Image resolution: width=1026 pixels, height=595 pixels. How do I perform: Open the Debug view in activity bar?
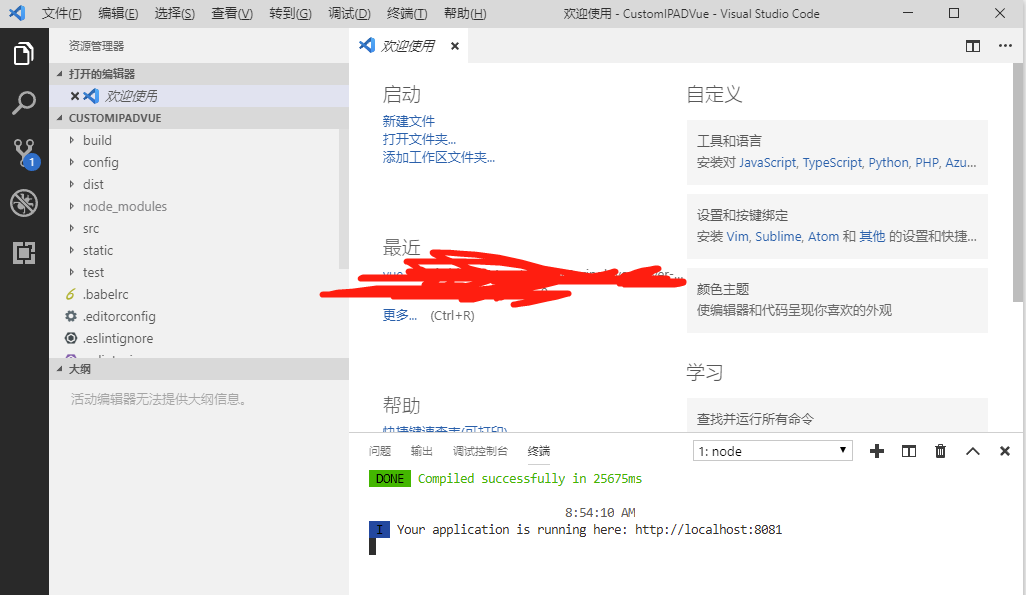coord(24,203)
